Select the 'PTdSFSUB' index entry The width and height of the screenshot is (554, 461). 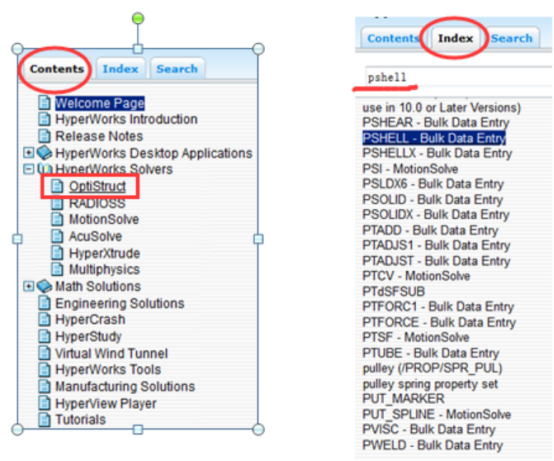click(x=393, y=291)
